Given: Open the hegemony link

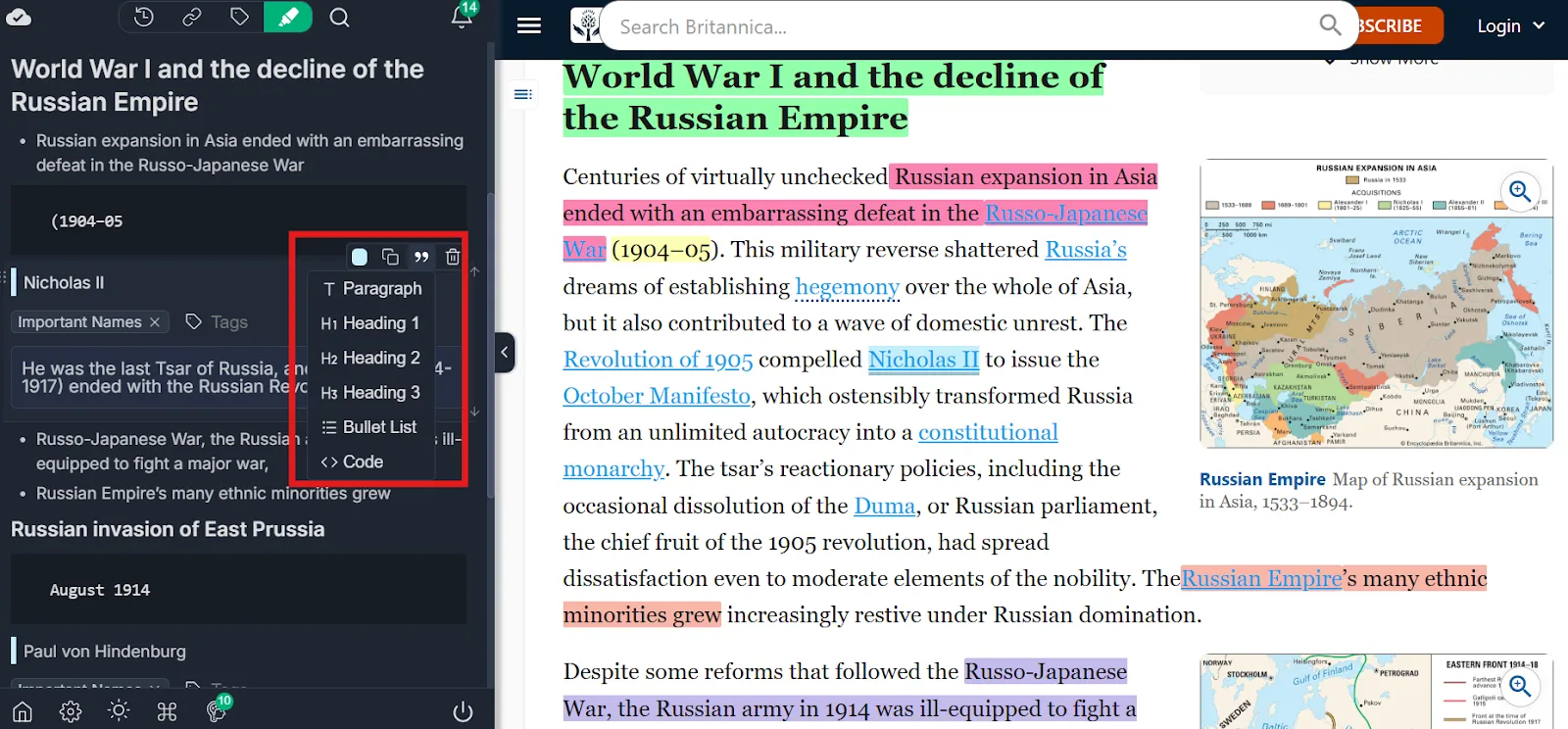Looking at the screenshot, I should click(x=848, y=287).
